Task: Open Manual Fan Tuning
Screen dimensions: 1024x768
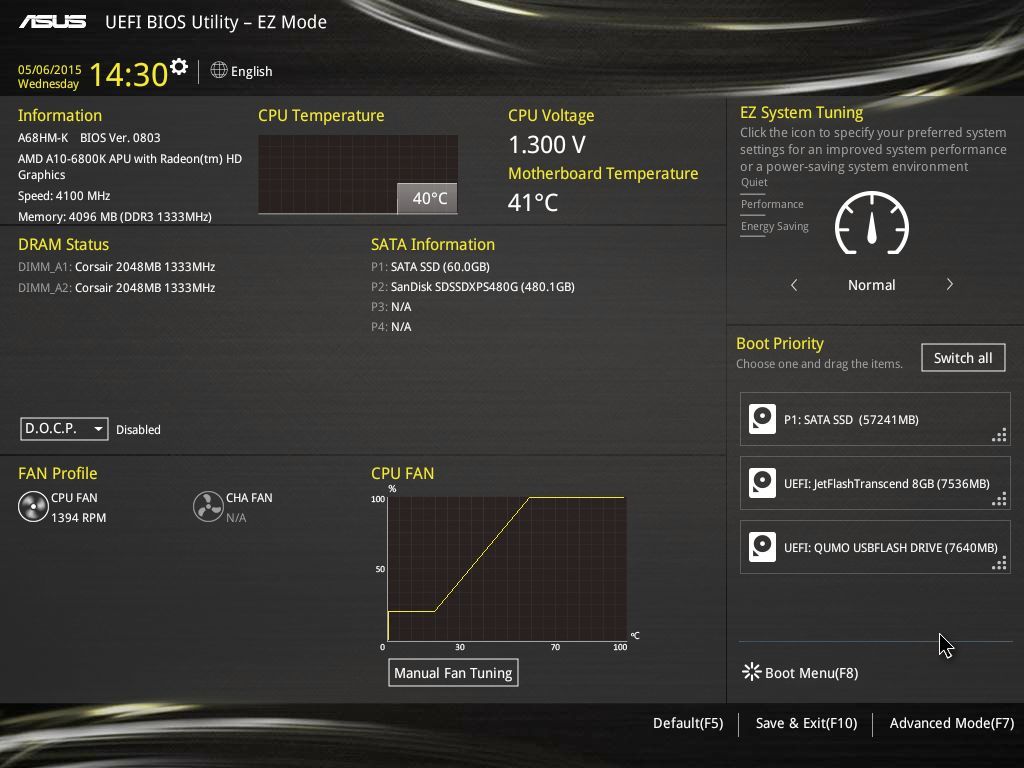Action: [x=453, y=673]
